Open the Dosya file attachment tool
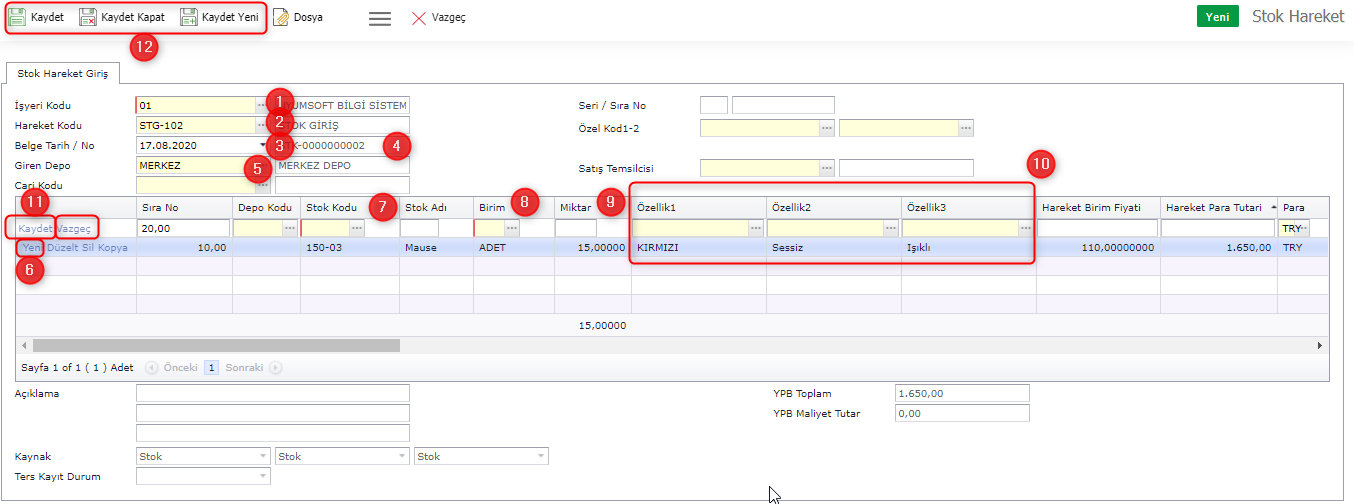 tap(298, 17)
